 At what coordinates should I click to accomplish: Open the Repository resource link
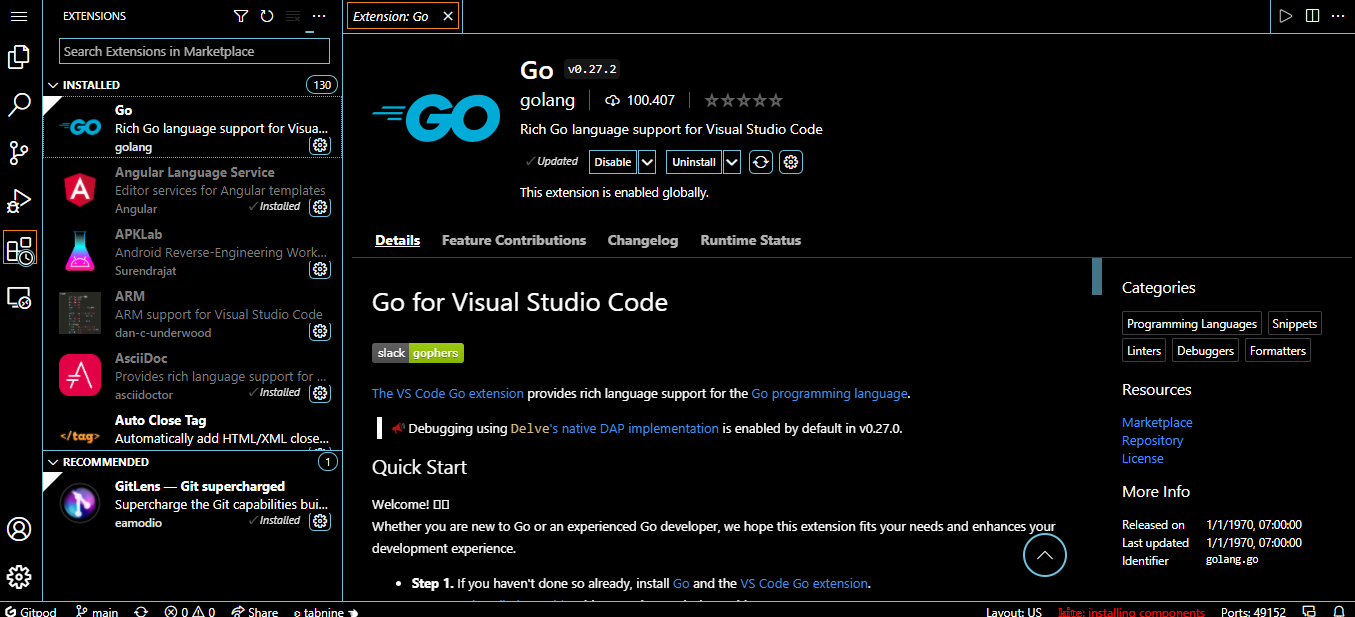[x=1152, y=440]
